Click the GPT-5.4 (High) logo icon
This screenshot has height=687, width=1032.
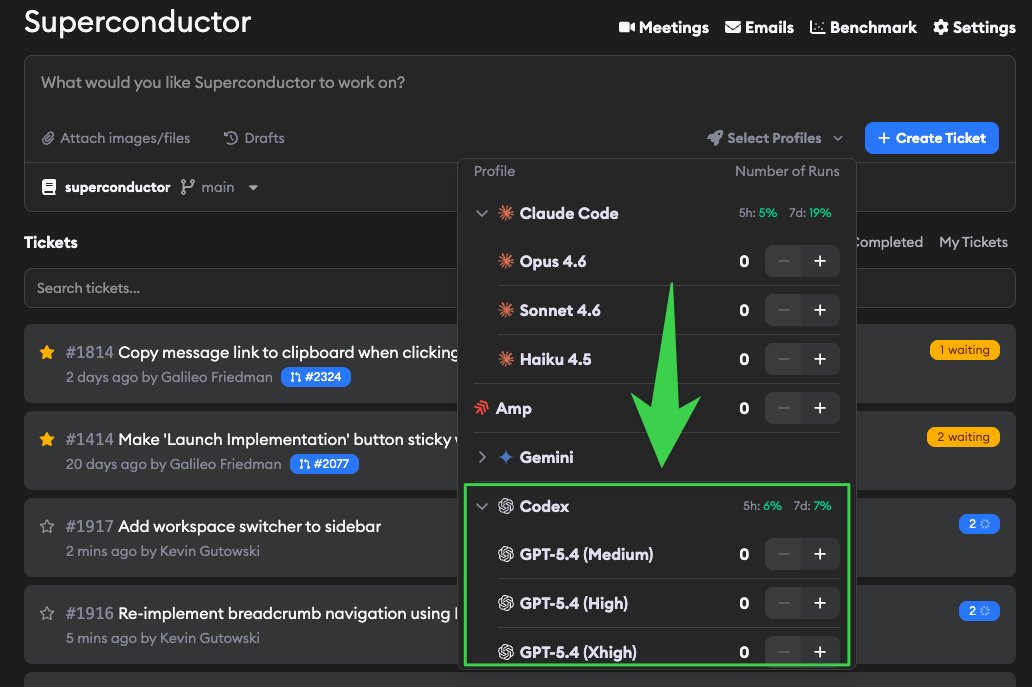click(x=505, y=603)
